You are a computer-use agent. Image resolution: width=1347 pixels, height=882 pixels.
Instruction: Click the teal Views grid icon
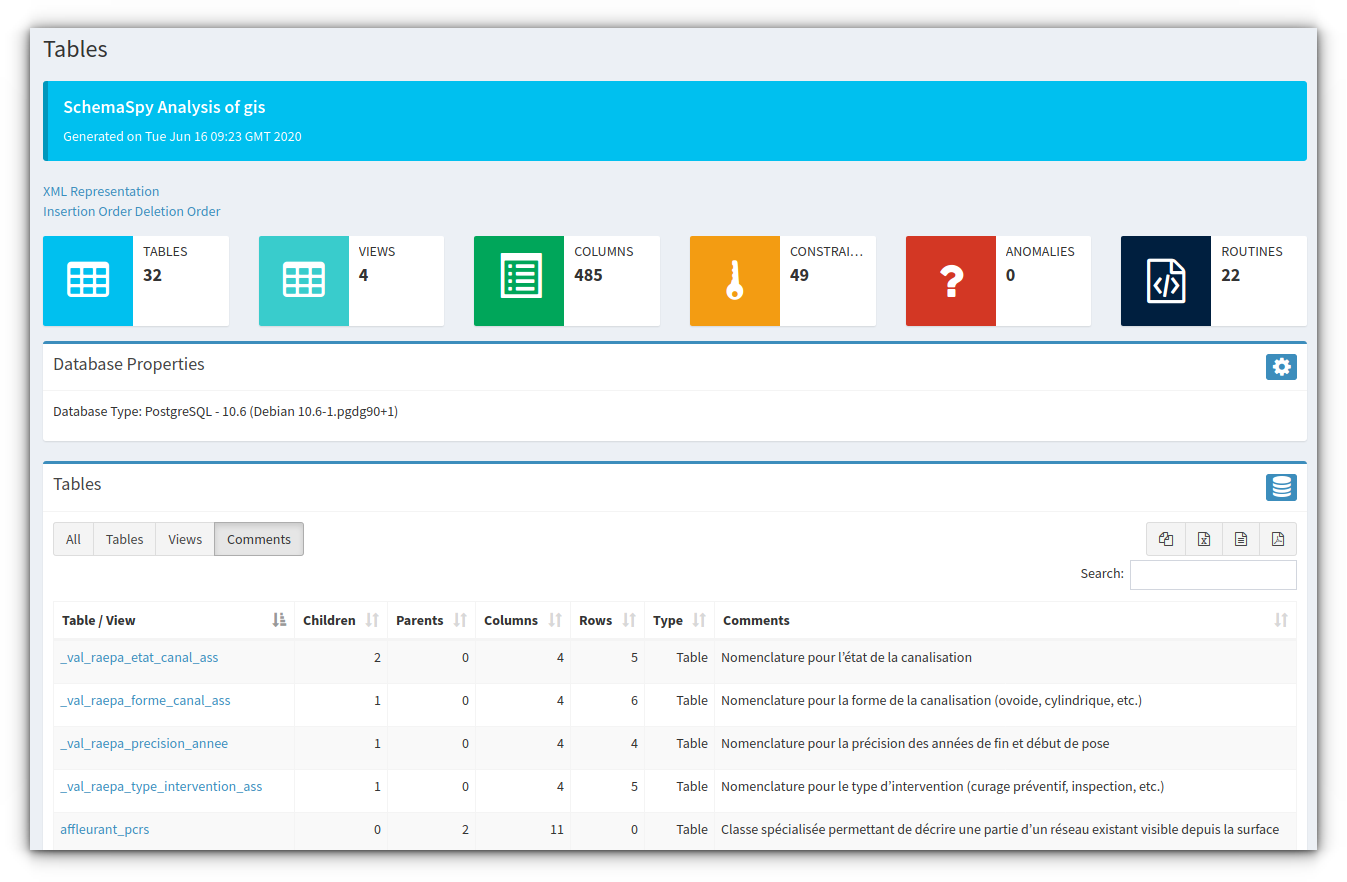(304, 280)
